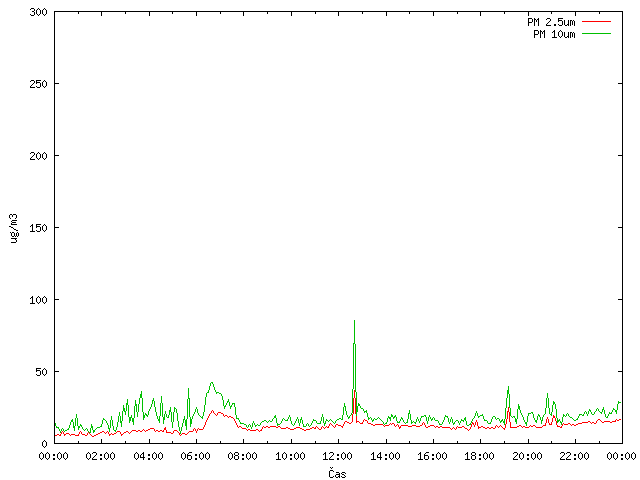The height and width of the screenshot is (480, 640).
Task: Click the 300 y-axis label
Action: click(38, 12)
